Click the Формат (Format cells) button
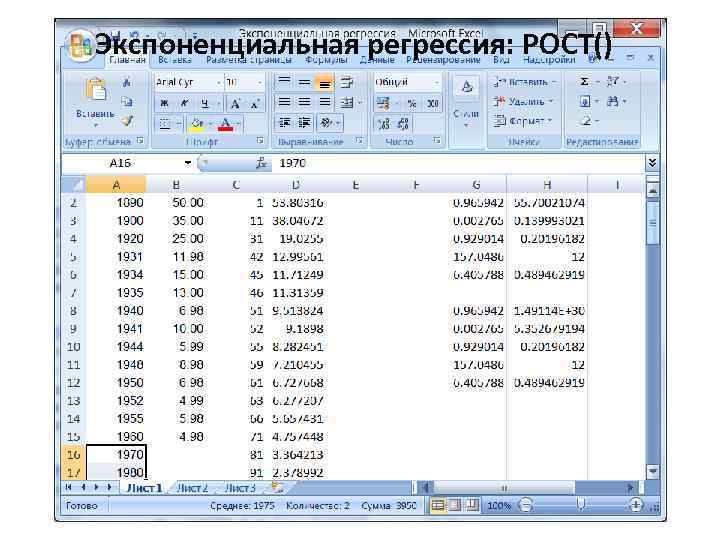 click(523, 121)
